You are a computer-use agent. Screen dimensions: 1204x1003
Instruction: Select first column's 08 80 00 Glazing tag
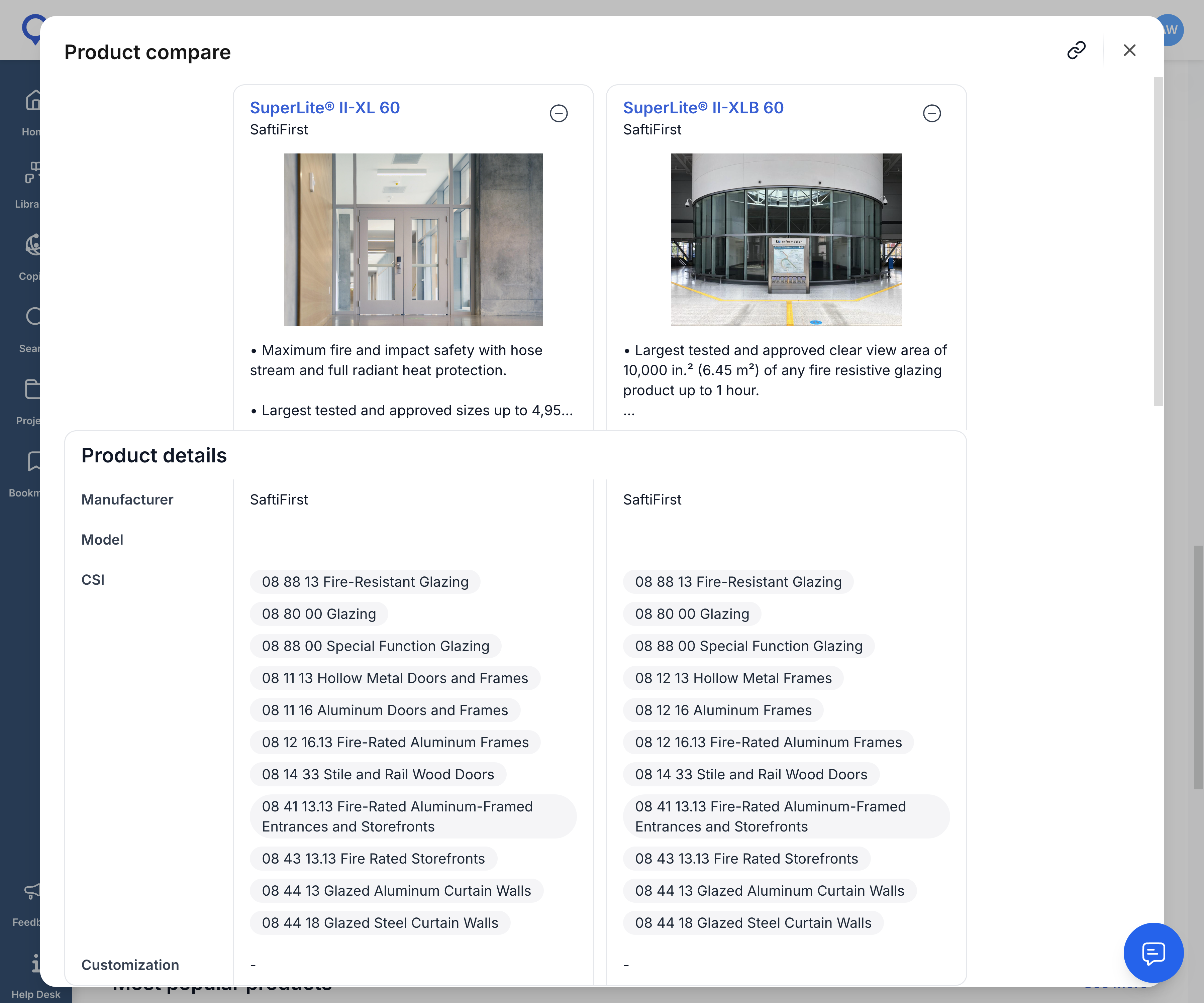[319, 614]
